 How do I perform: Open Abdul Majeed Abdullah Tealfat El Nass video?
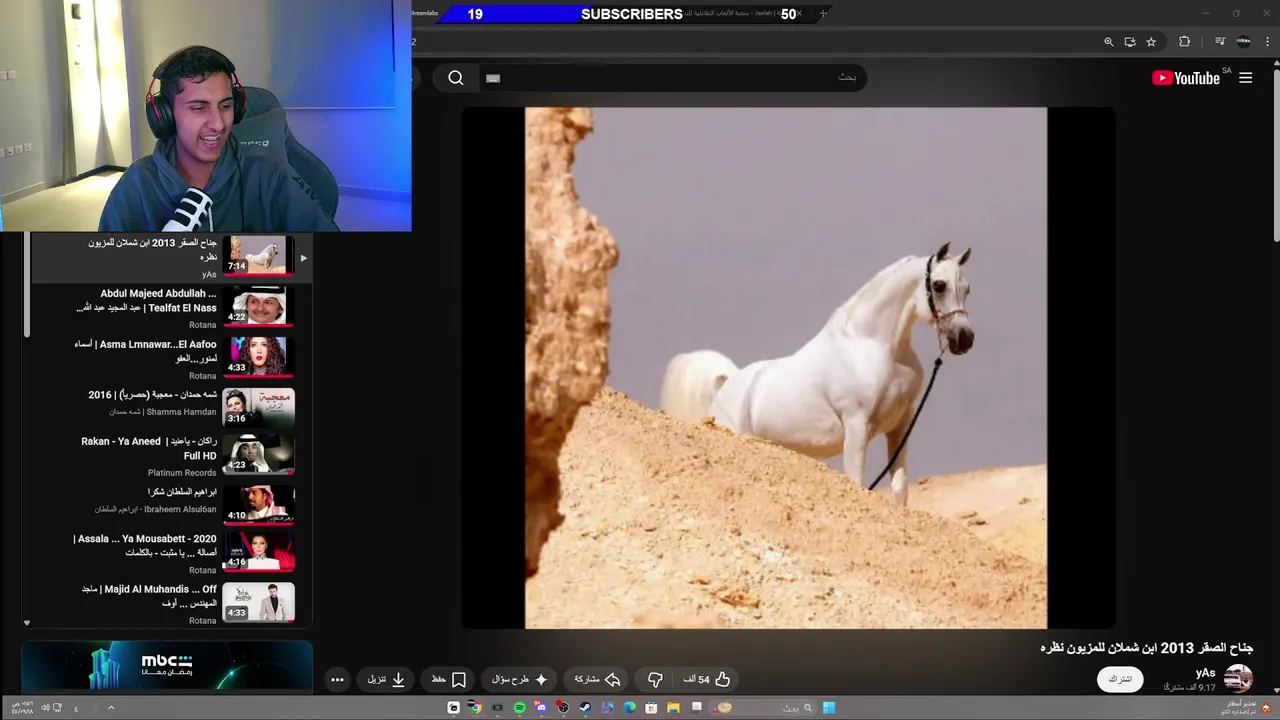point(259,306)
